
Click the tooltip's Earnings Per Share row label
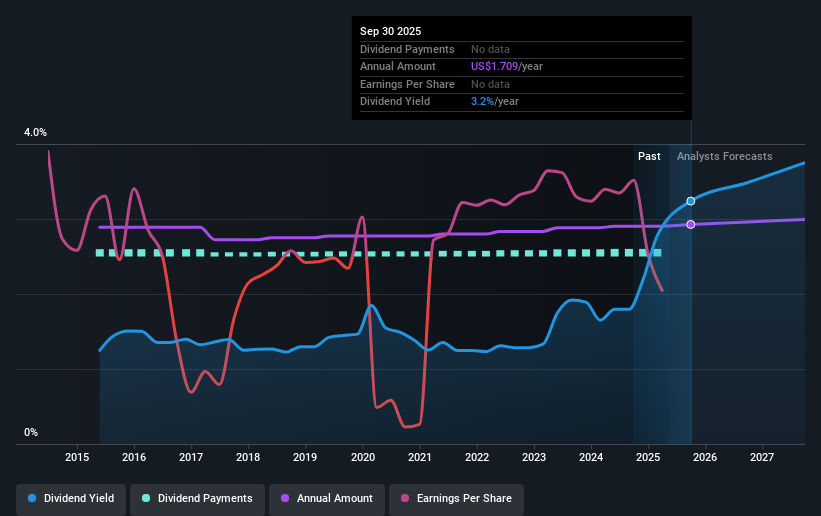(x=407, y=84)
